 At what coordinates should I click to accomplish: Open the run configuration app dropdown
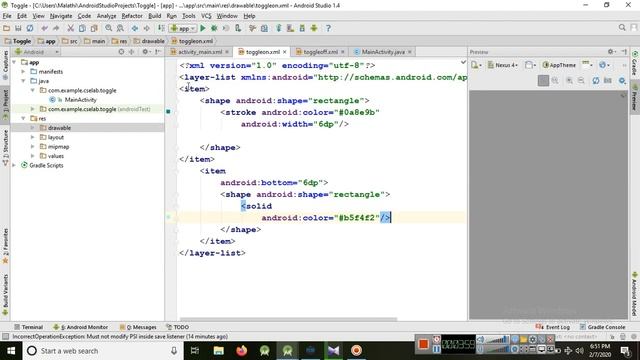(x=183, y=28)
